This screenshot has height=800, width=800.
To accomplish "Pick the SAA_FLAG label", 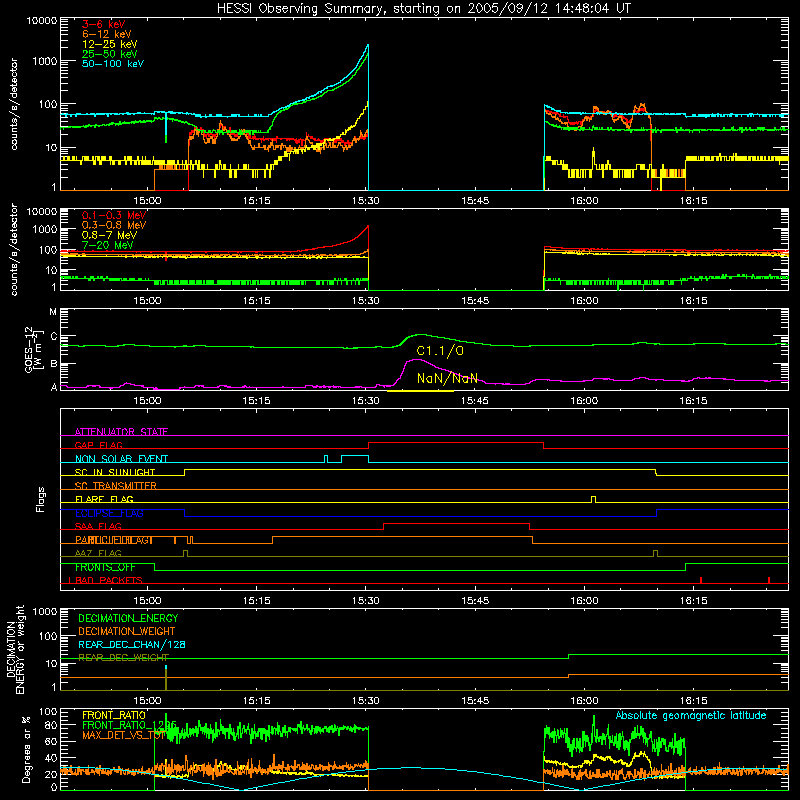I will tap(98, 526).
